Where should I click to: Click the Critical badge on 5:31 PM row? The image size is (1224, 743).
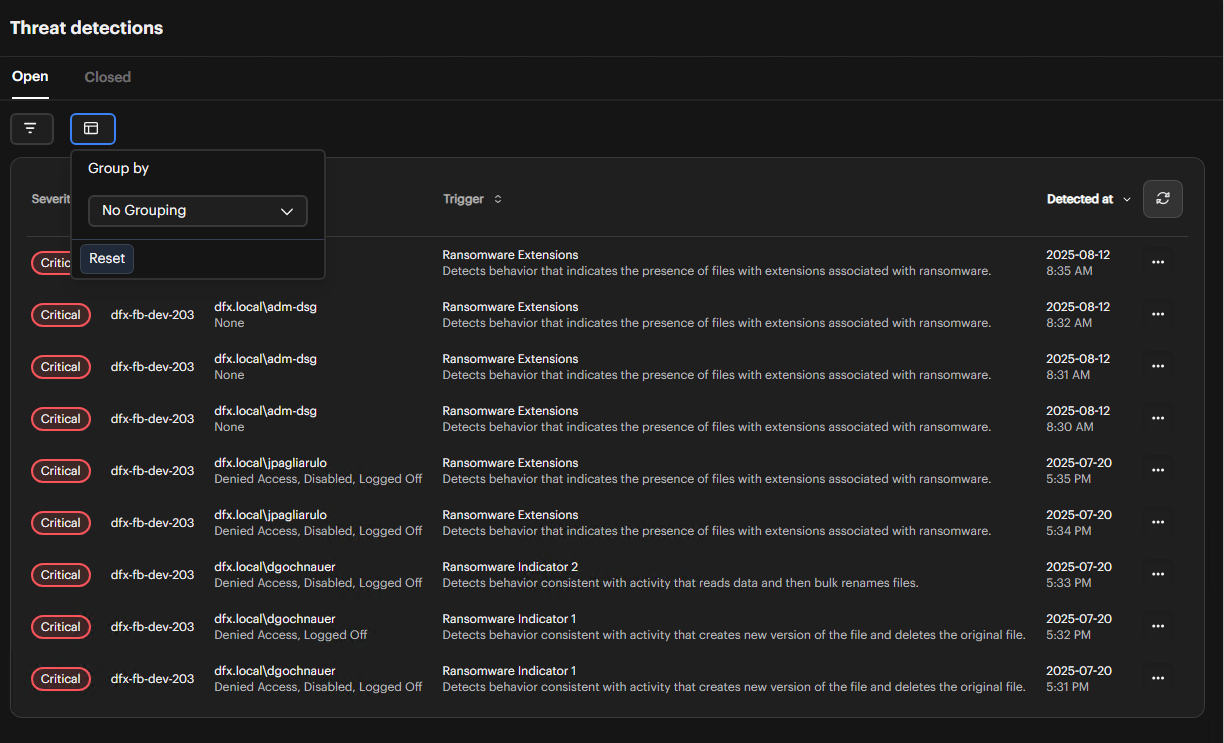(61, 679)
